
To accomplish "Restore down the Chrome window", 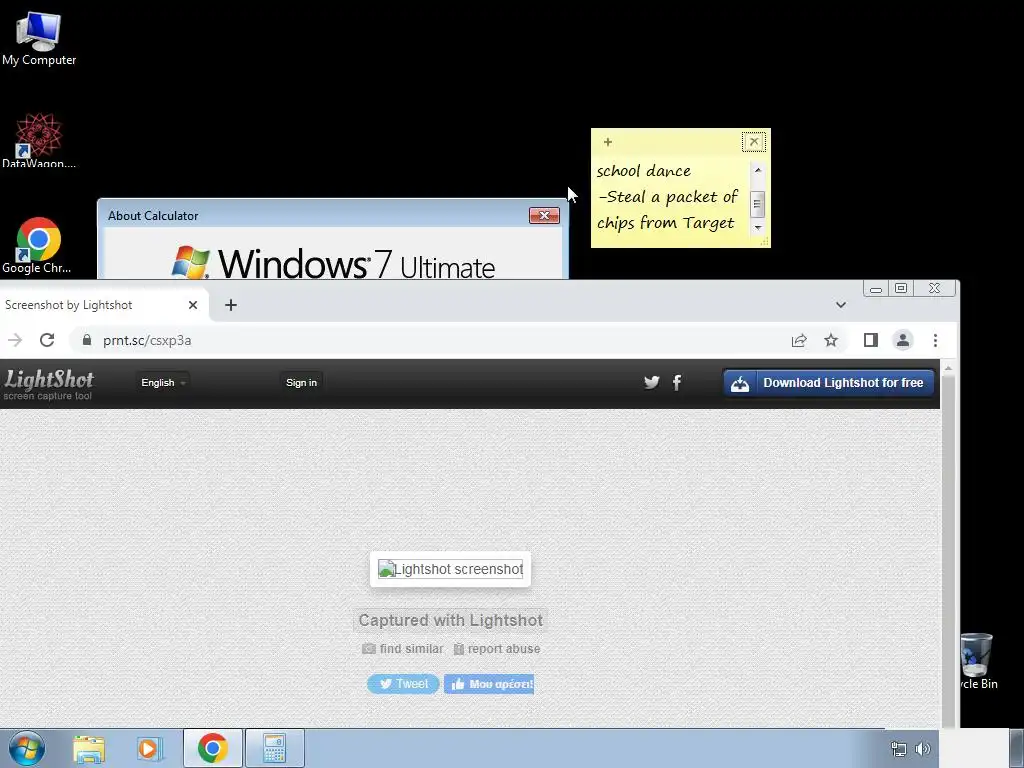I will (901, 289).
